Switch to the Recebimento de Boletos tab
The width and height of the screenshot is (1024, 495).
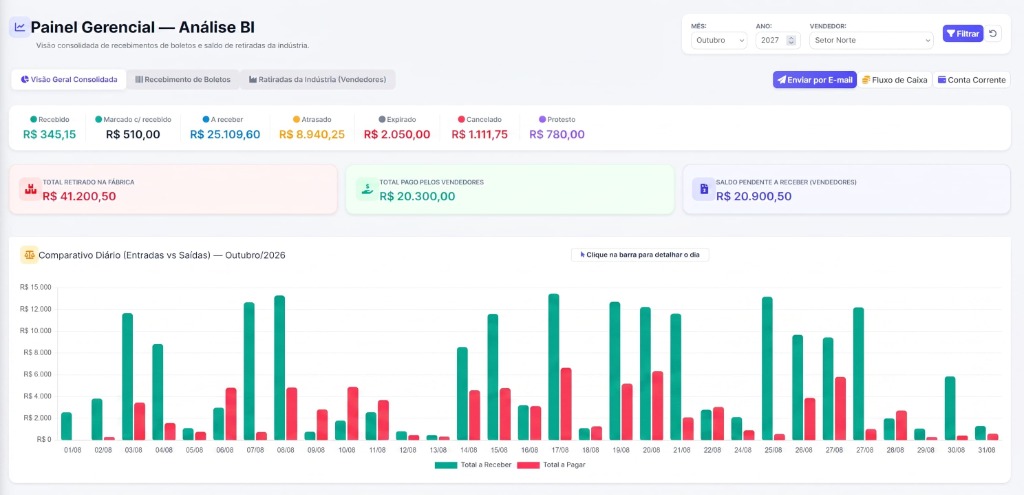183,80
